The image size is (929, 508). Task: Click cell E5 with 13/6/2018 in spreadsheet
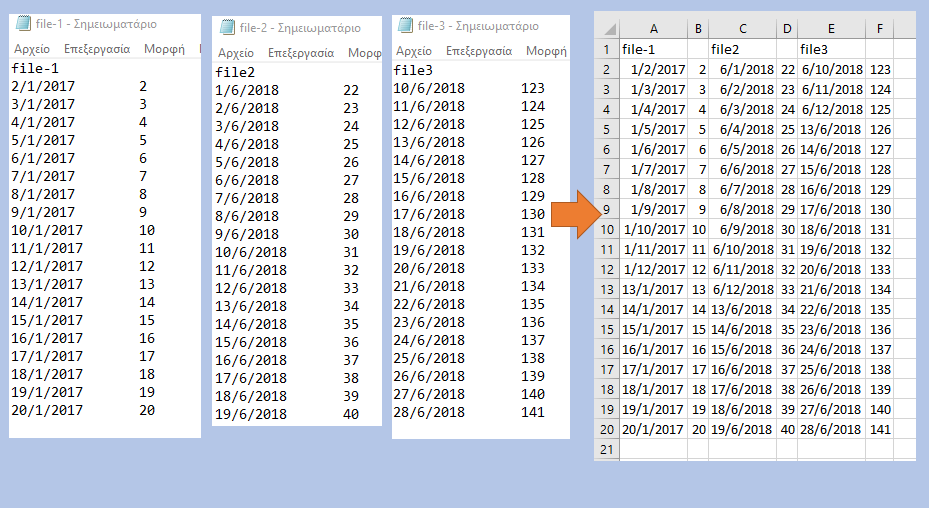coord(831,129)
